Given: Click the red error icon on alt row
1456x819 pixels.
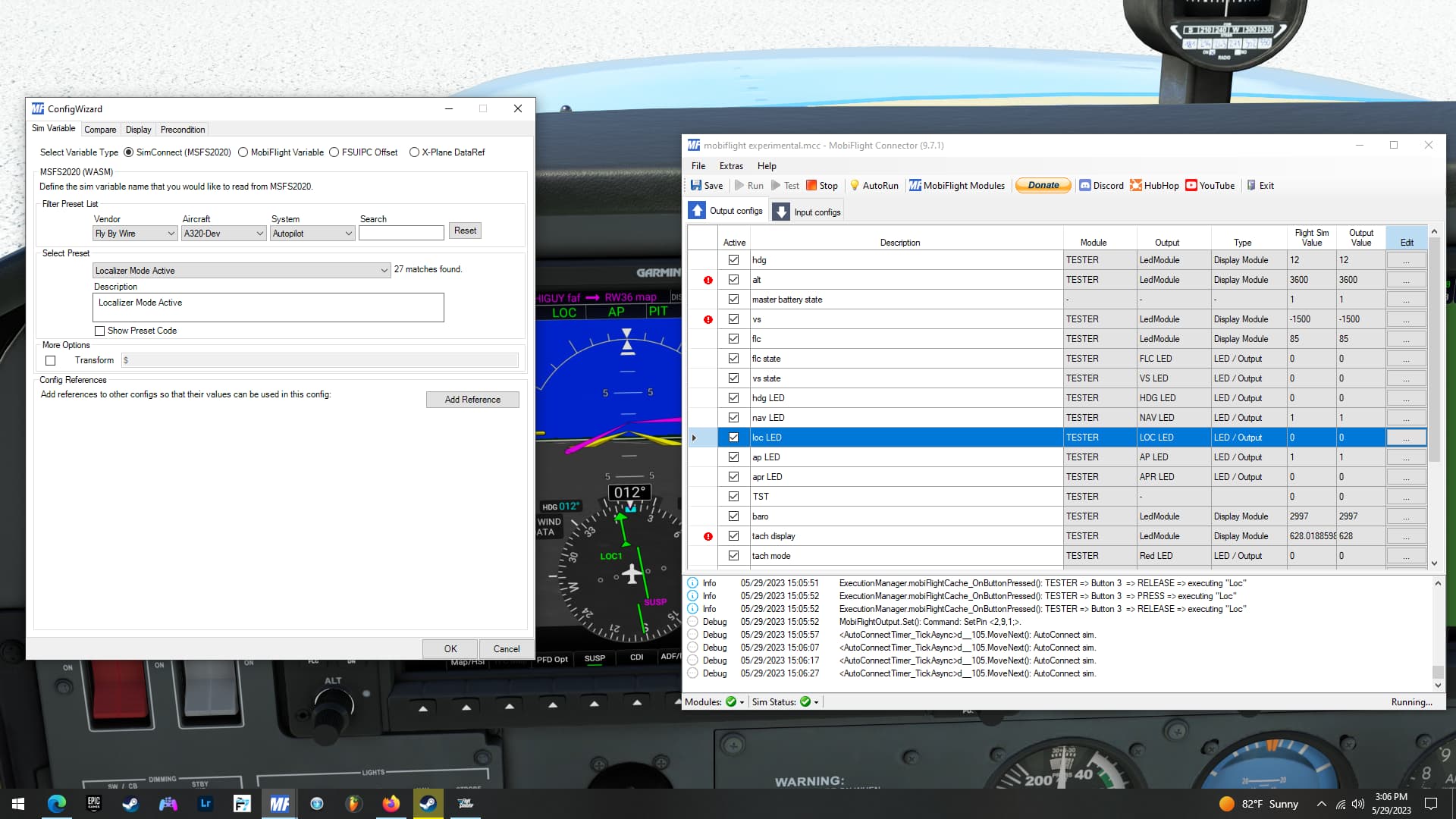Looking at the screenshot, I should tap(708, 280).
